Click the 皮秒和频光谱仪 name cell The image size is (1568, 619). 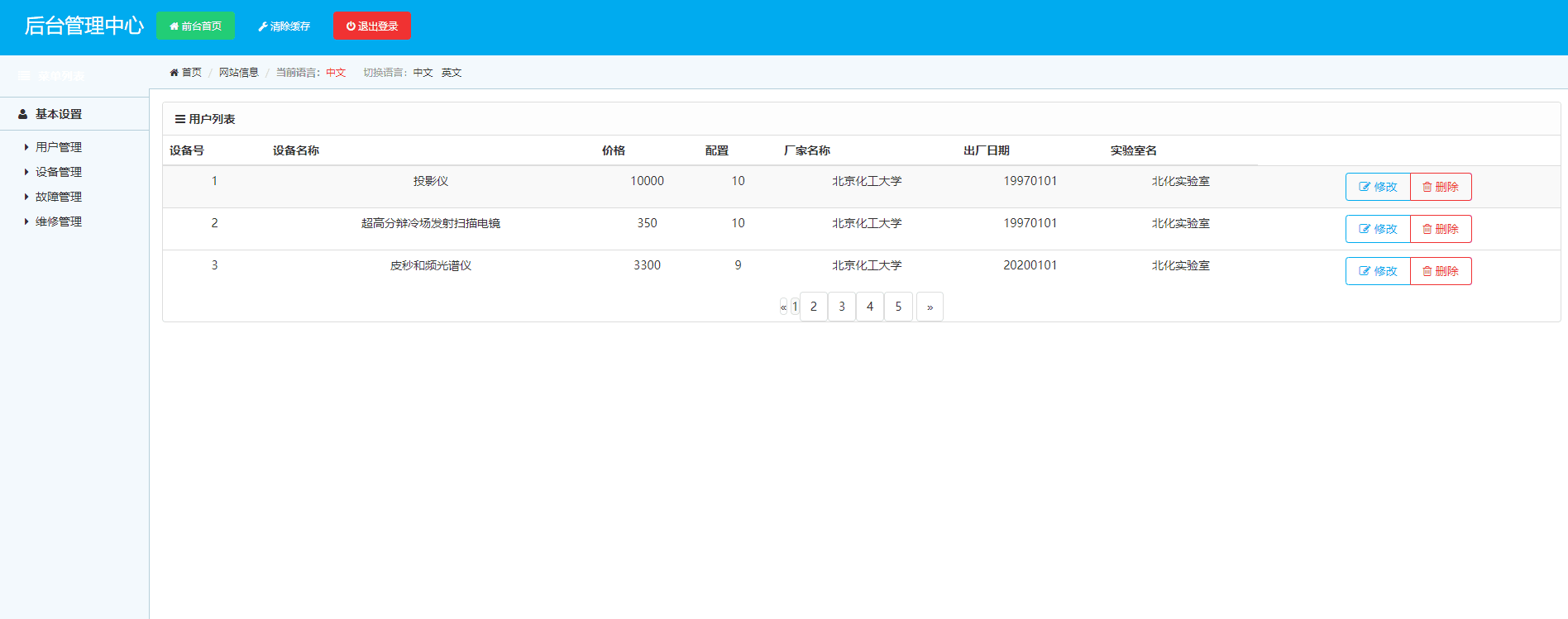point(431,265)
